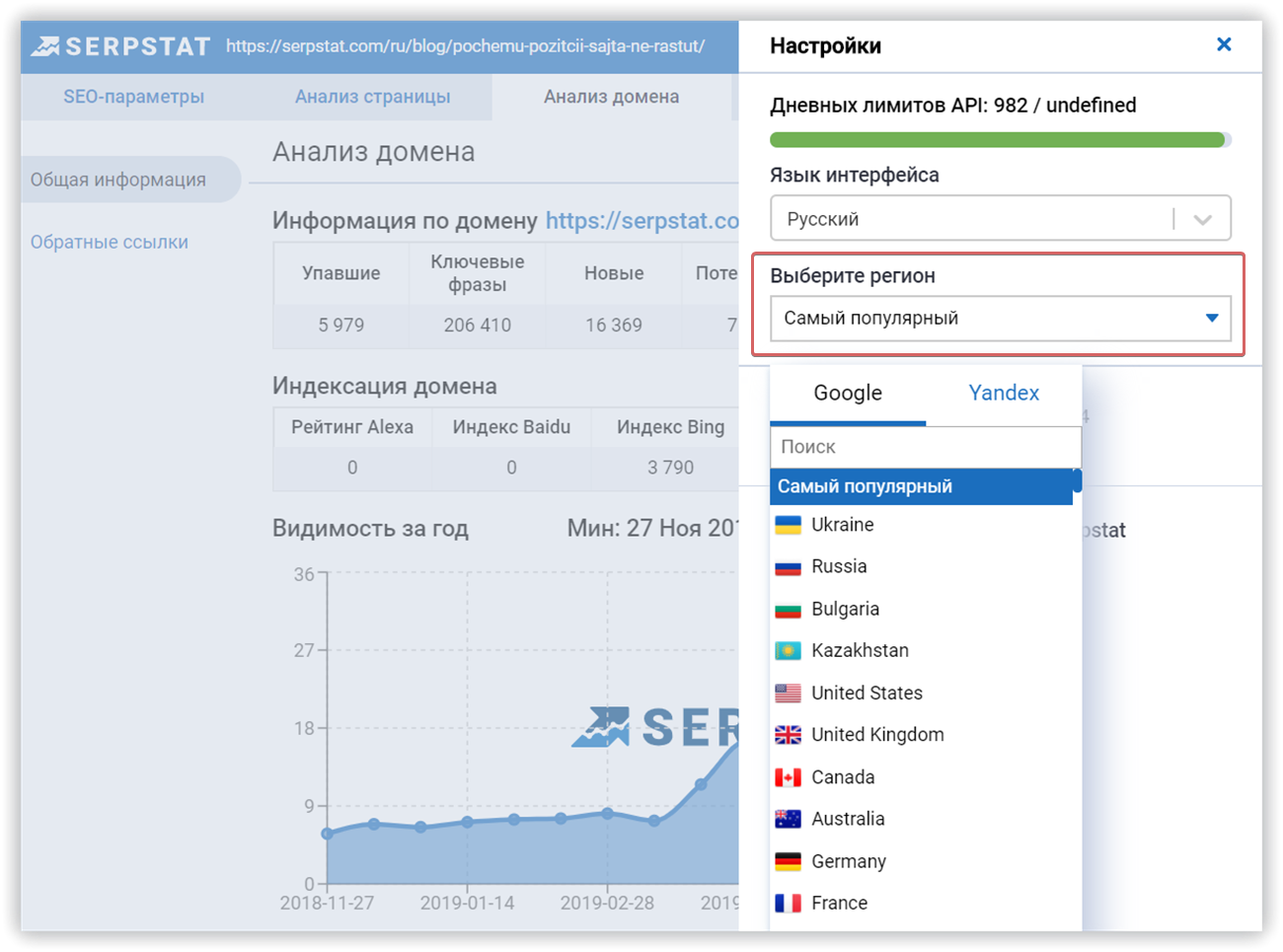
Task: Switch to the Yandex regions tab
Action: point(1004,393)
